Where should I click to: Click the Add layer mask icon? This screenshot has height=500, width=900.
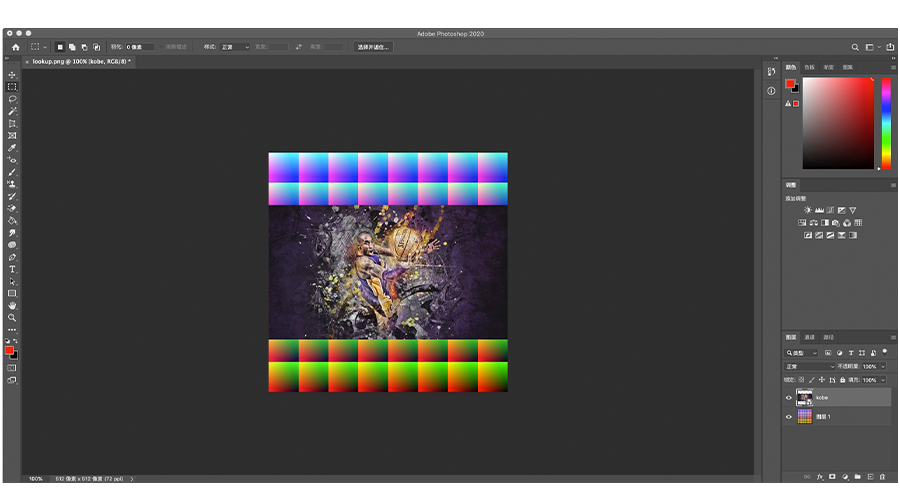(x=832, y=476)
